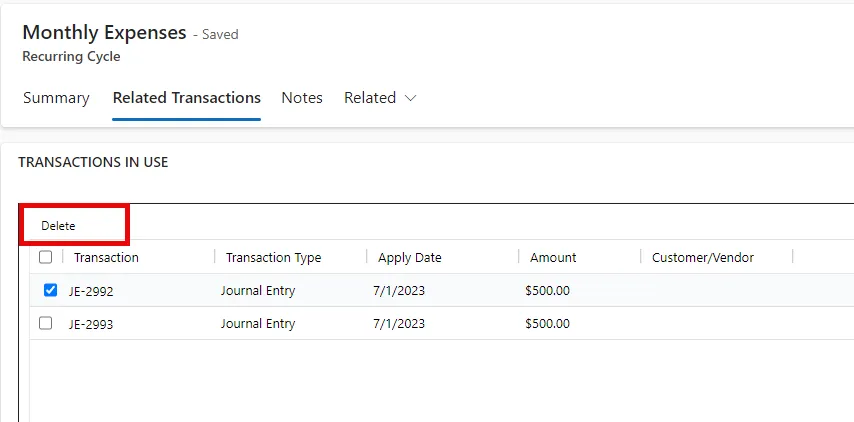Open transaction JE-2992
This screenshot has width=854, height=422.
pos(91,291)
